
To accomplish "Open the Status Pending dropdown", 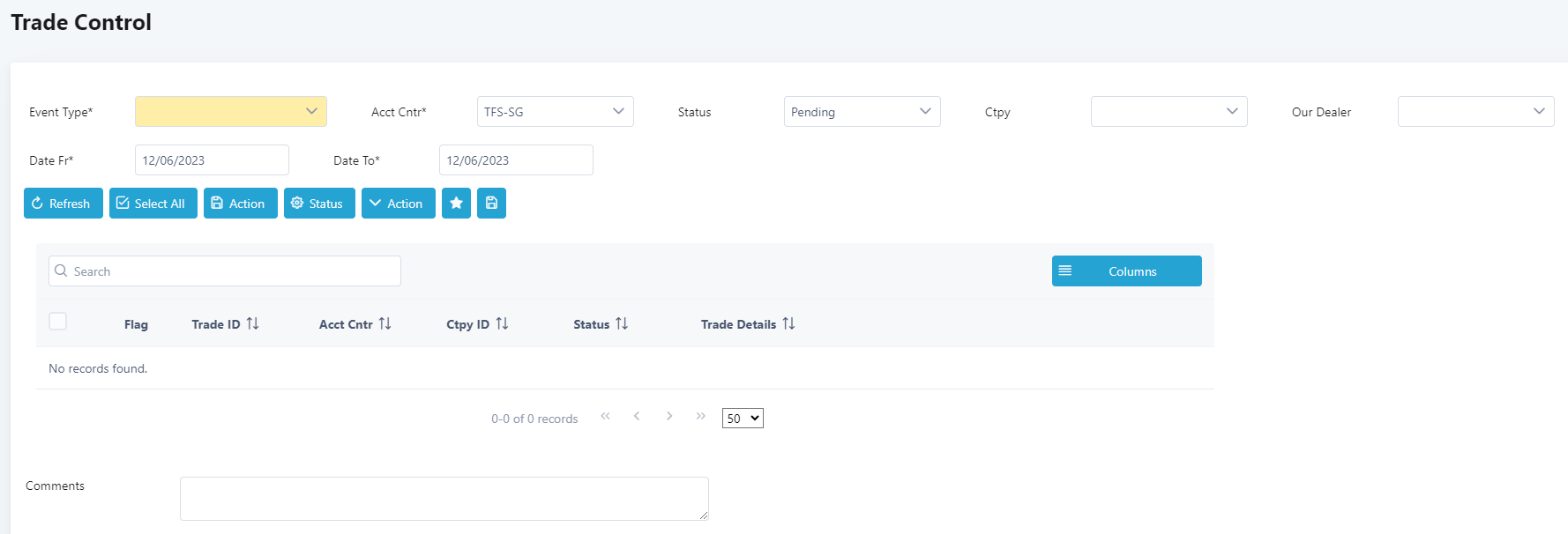I will [x=862, y=112].
